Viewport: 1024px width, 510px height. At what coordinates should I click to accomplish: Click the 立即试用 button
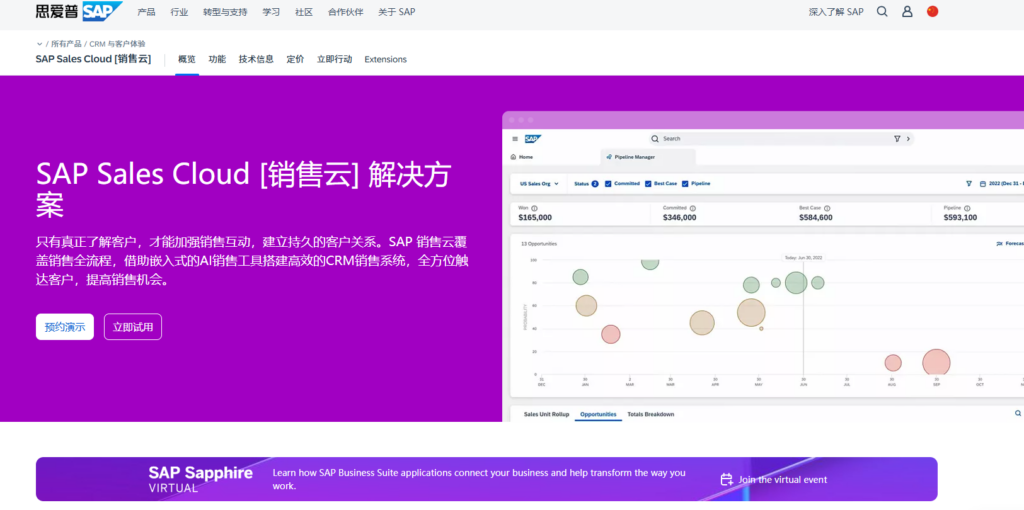coord(133,327)
